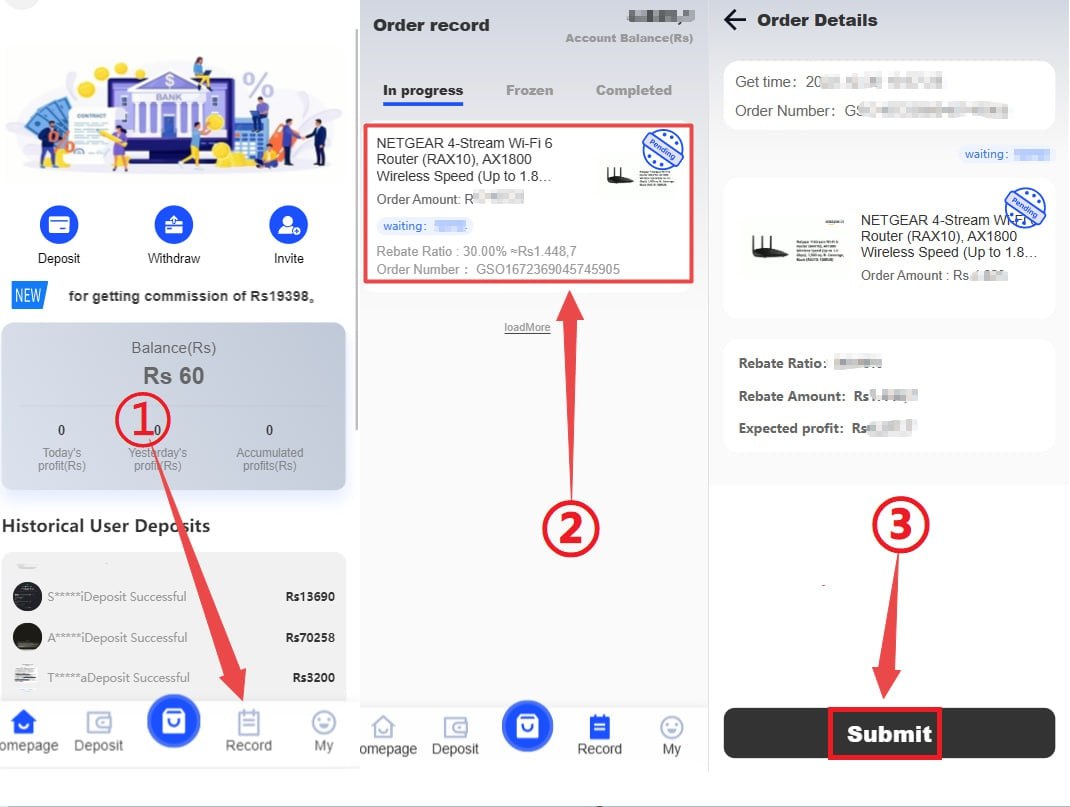Select the 'Rs13690' deposit amount

click(x=310, y=596)
